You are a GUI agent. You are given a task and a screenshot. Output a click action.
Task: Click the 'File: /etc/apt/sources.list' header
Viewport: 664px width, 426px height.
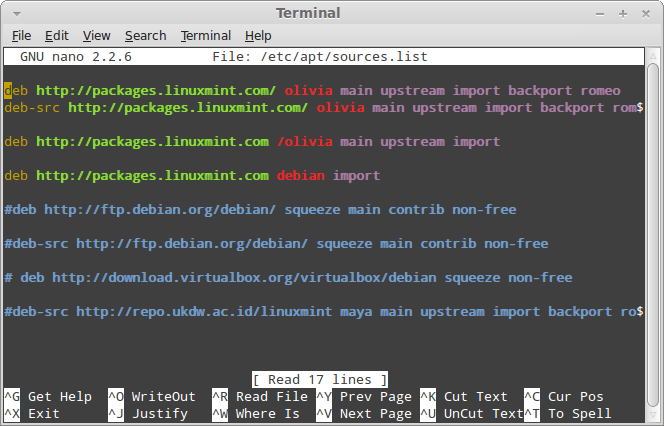(320, 57)
